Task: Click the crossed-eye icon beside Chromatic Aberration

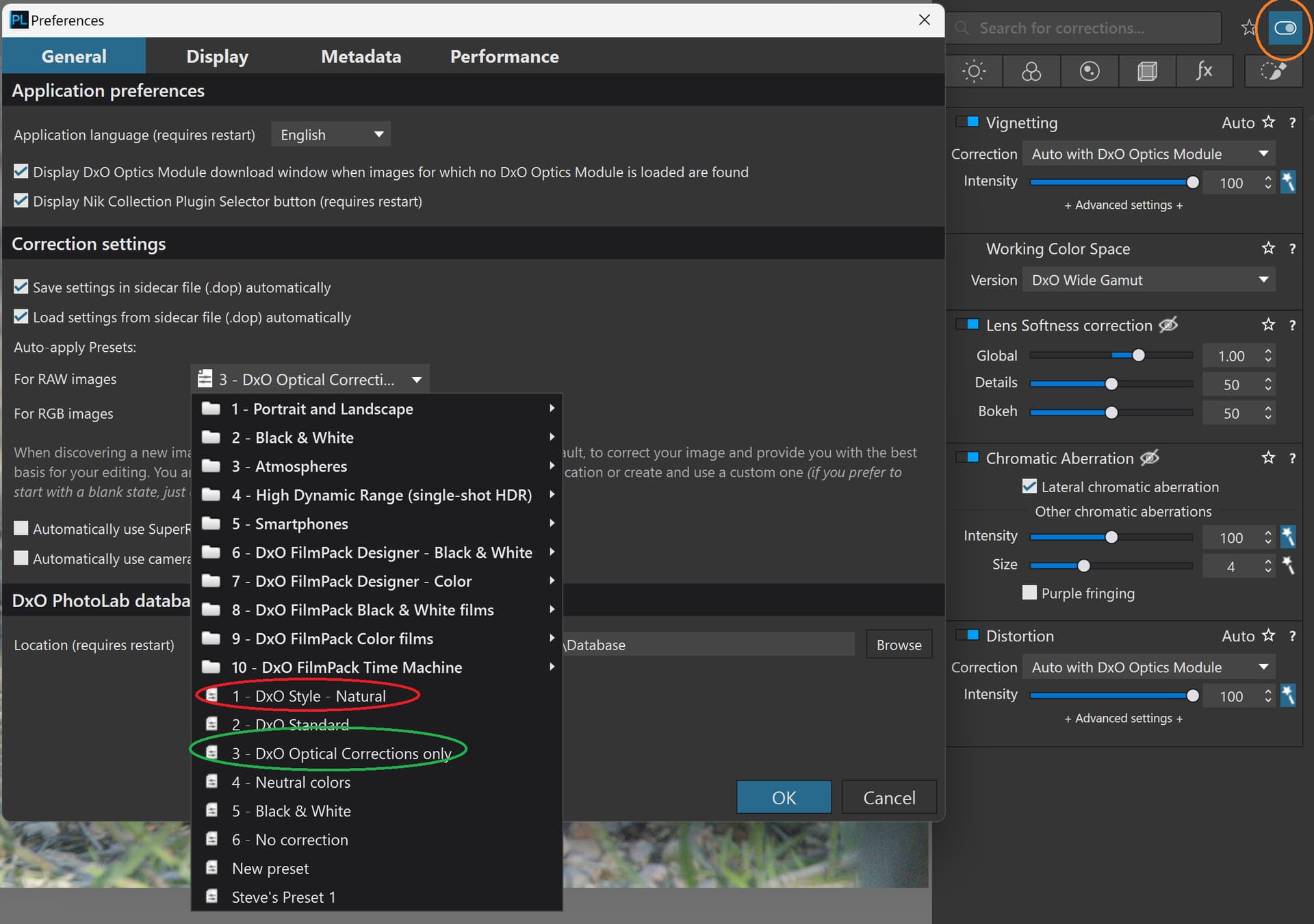Action: click(x=1150, y=457)
